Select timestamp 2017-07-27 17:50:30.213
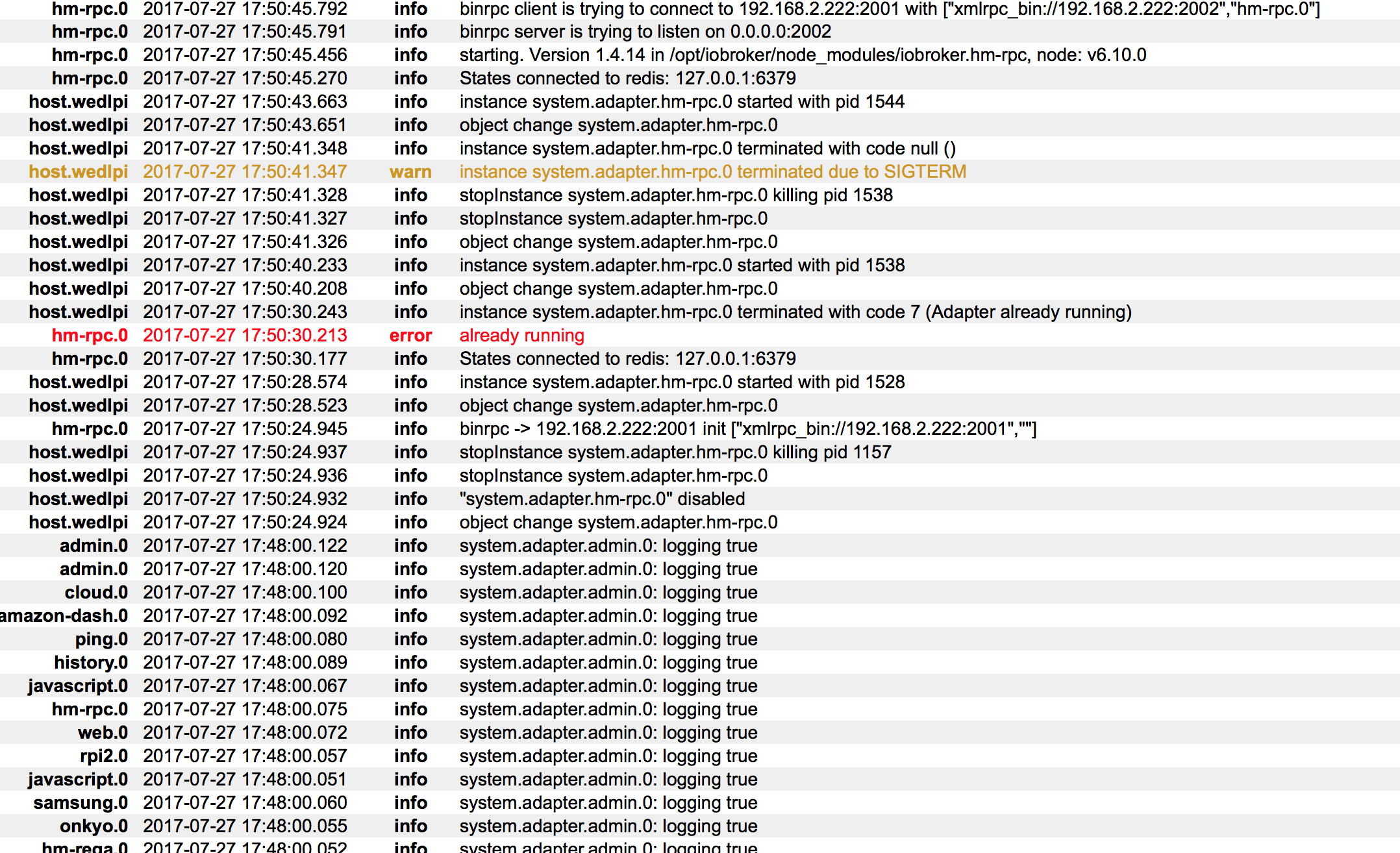The width and height of the screenshot is (1400, 853). [245, 335]
